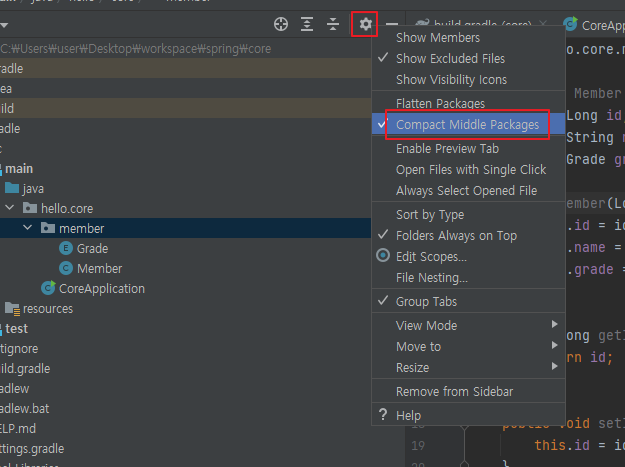This screenshot has height=467, width=625.
Task: Enable Flatten Packages option
Action: [468, 104]
